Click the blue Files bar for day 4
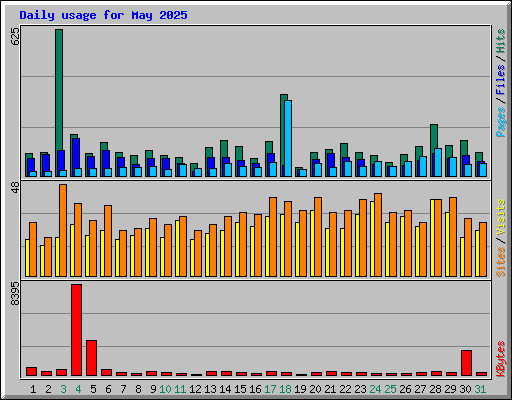The image size is (512, 400). (x=76, y=153)
